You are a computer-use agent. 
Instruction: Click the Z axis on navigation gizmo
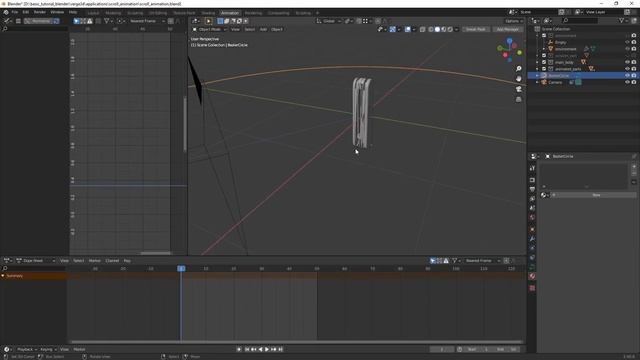point(509,41)
